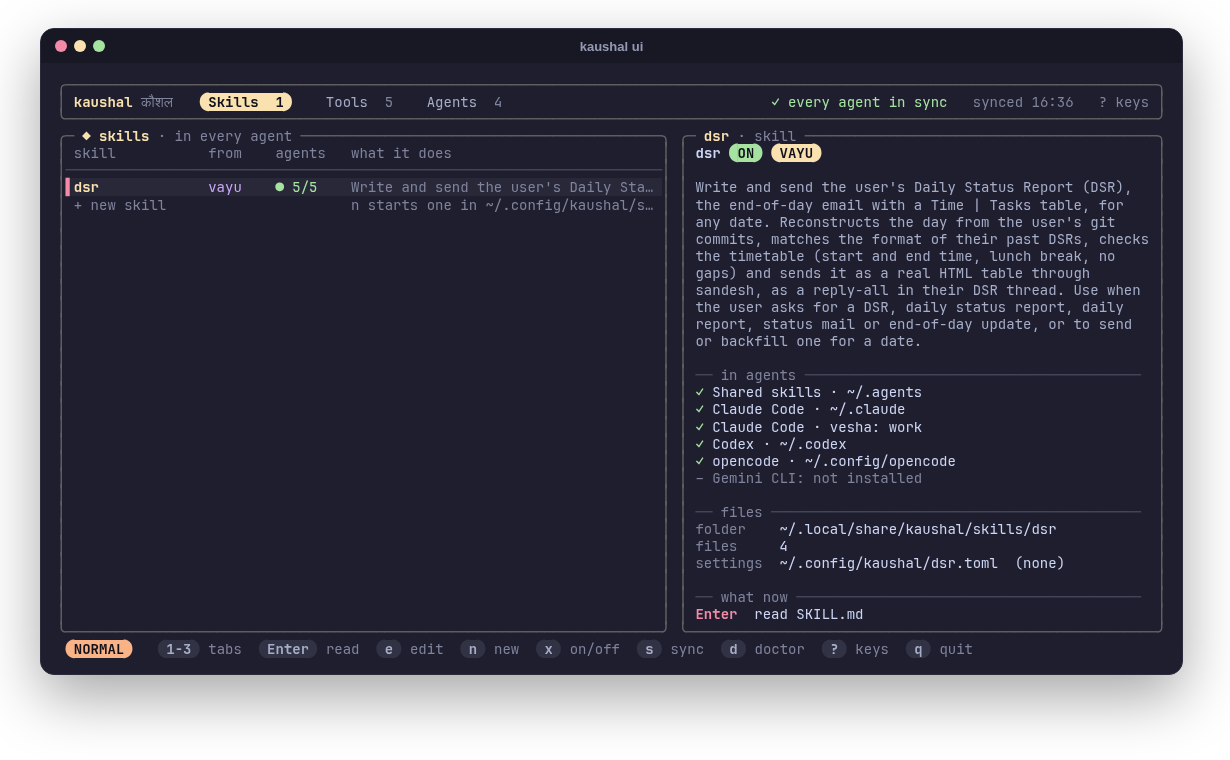Viewport: 1230px width, 760px height.
Task: Click the 's' sync key hint
Action: point(649,649)
